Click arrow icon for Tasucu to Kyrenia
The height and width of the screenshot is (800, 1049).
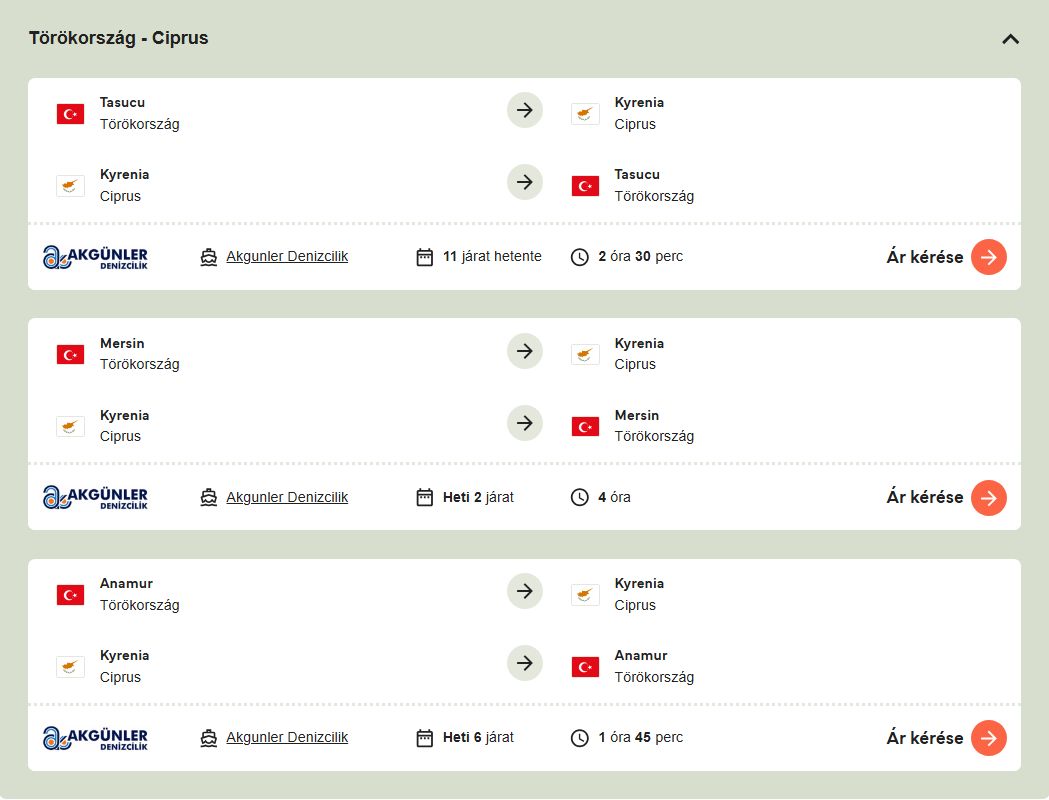(524, 110)
